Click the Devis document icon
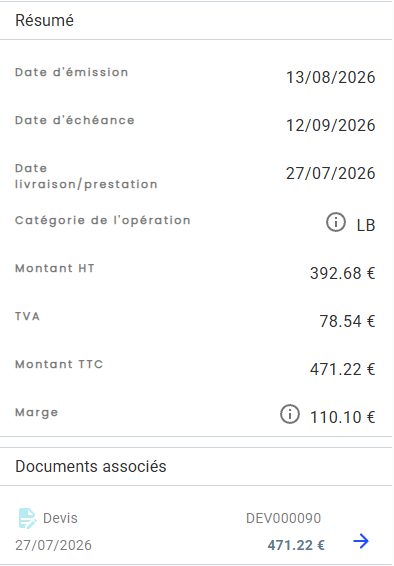The image size is (394, 566). point(27,518)
